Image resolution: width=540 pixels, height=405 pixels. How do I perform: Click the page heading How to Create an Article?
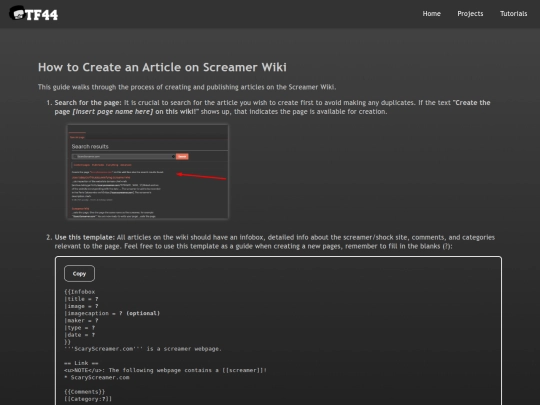click(x=162, y=67)
